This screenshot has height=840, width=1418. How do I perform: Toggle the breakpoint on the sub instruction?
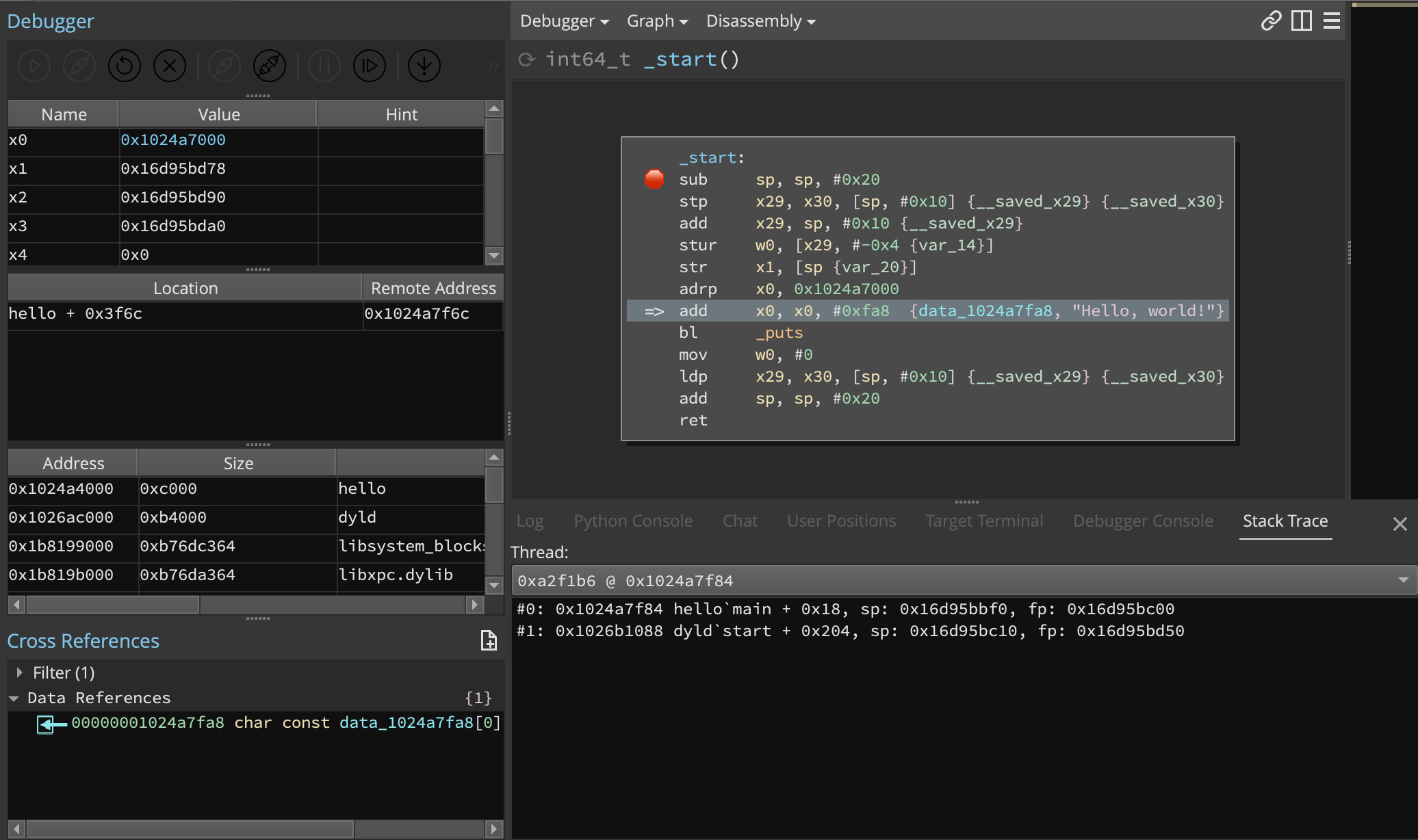click(654, 179)
